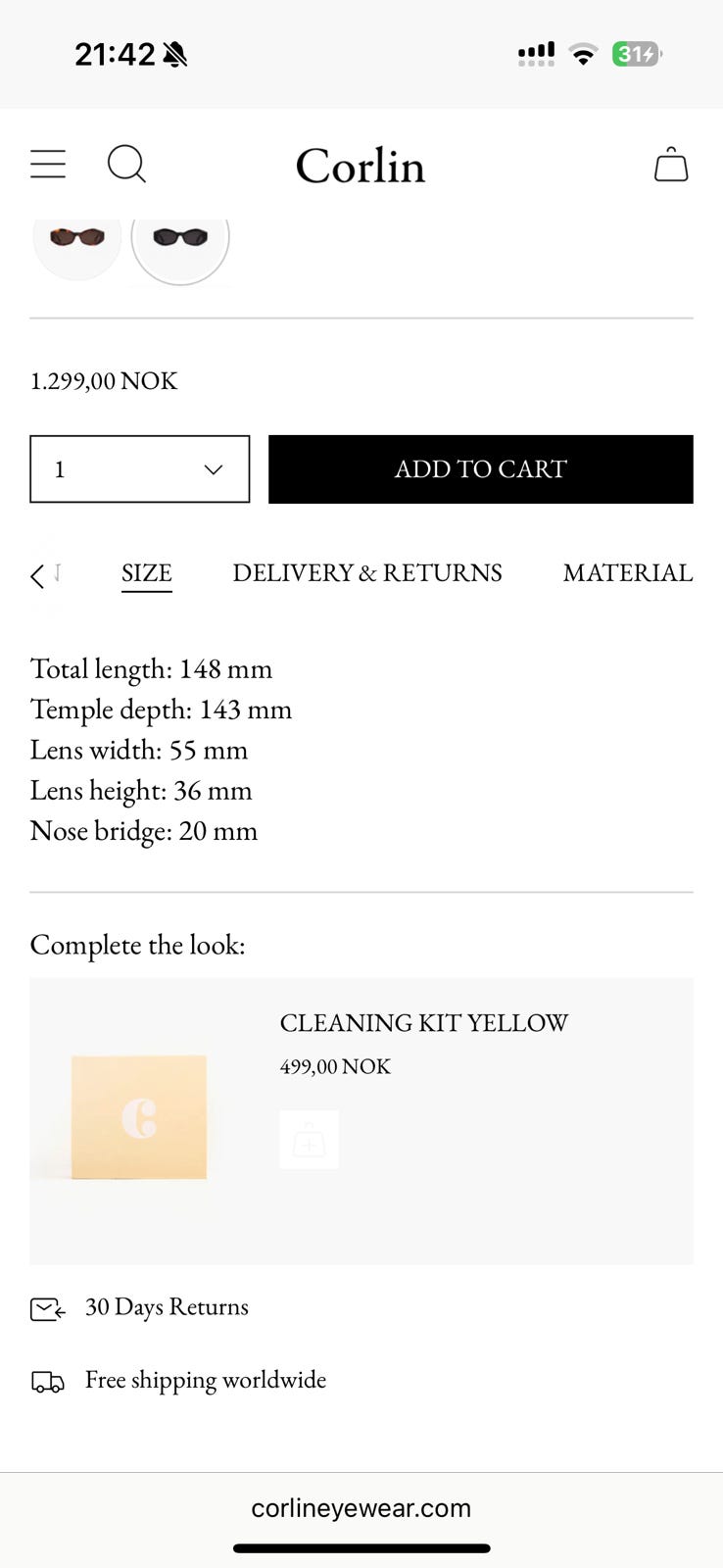Screen dimensions: 723x1568
Task: Open the DELIVERY & RETURNS tab
Action: [x=367, y=573]
